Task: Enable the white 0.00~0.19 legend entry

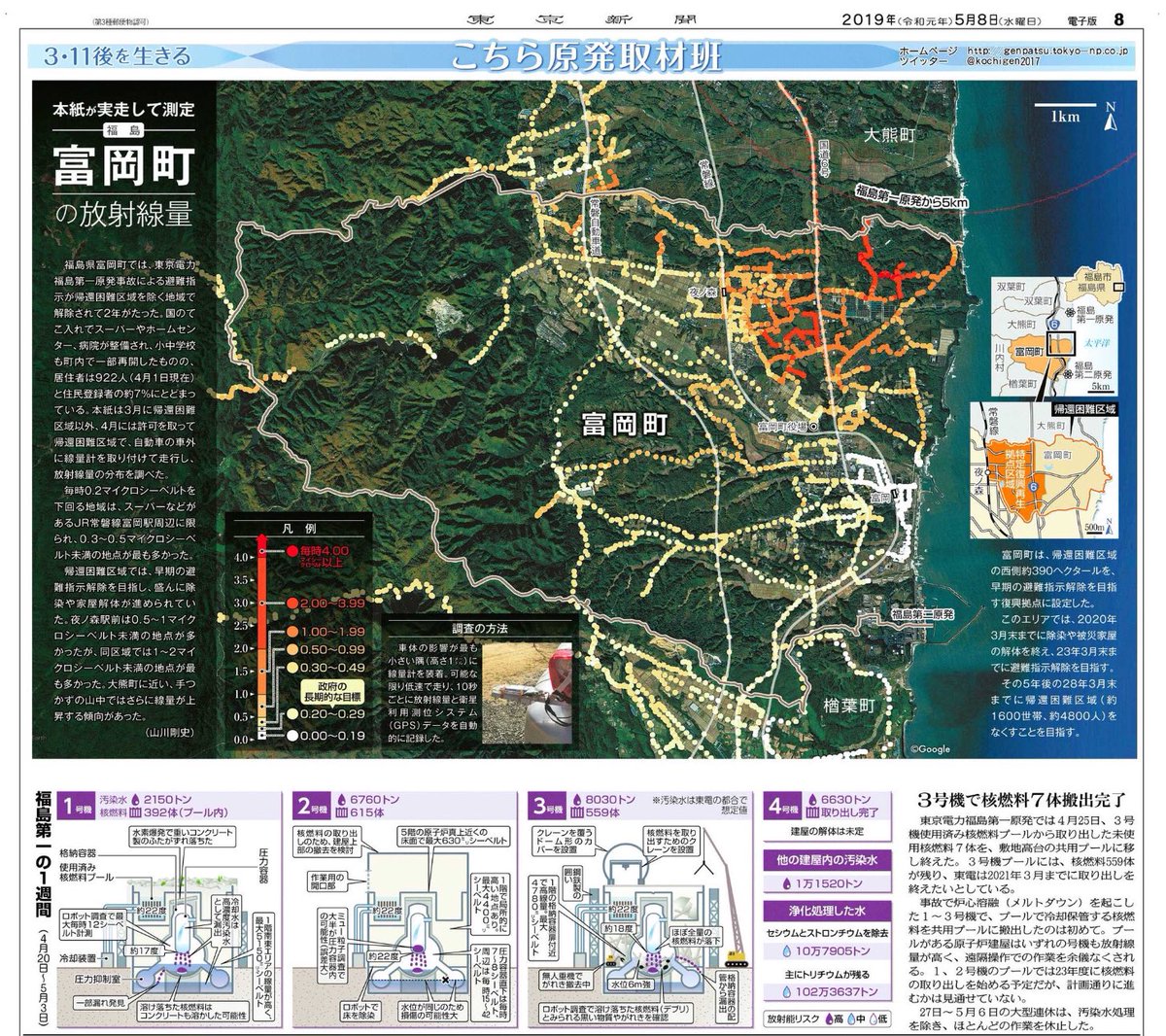Action: [x=291, y=737]
